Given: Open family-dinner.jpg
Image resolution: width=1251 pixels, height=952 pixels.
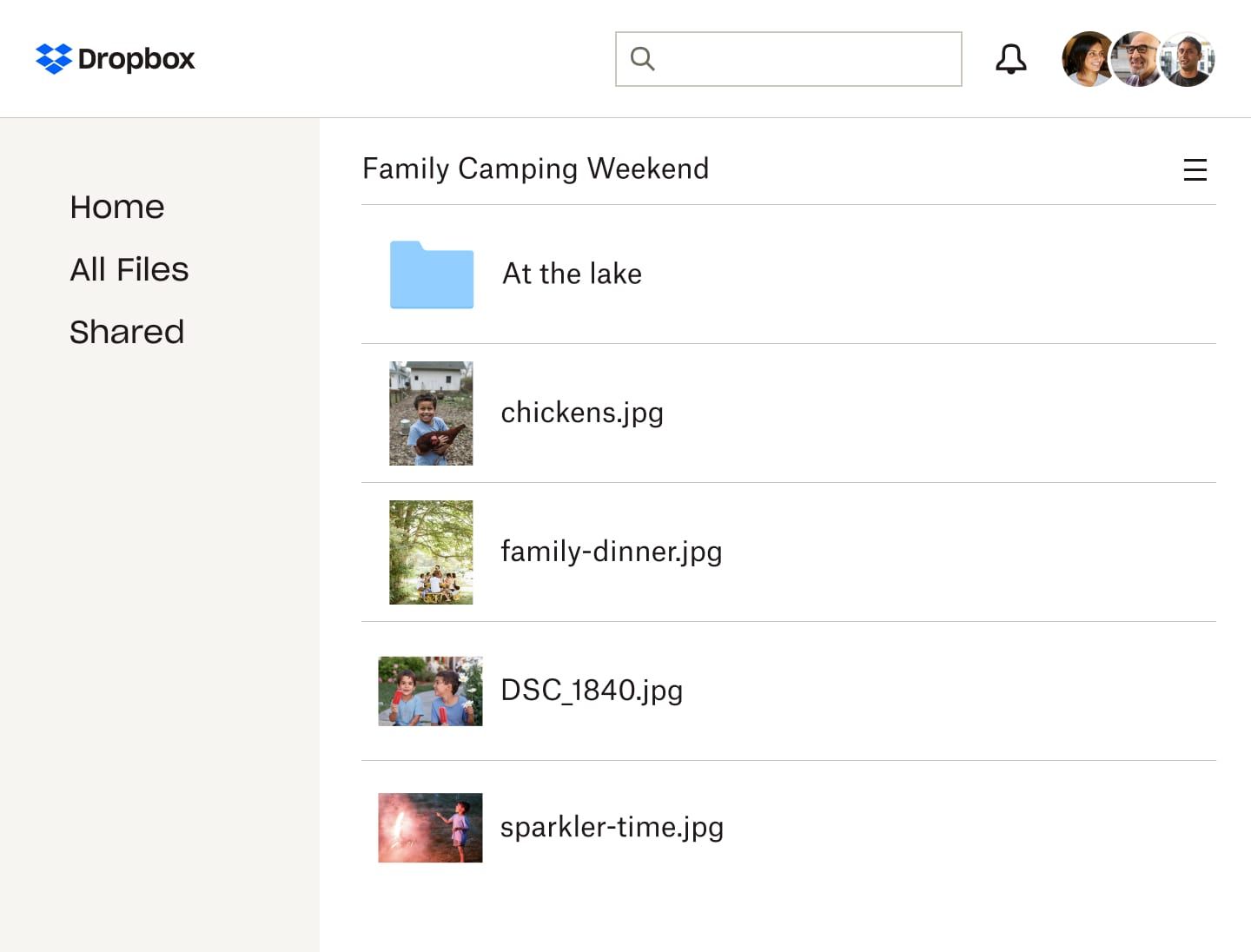Looking at the screenshot, I should pyautogui.click(x=612, y=552).
